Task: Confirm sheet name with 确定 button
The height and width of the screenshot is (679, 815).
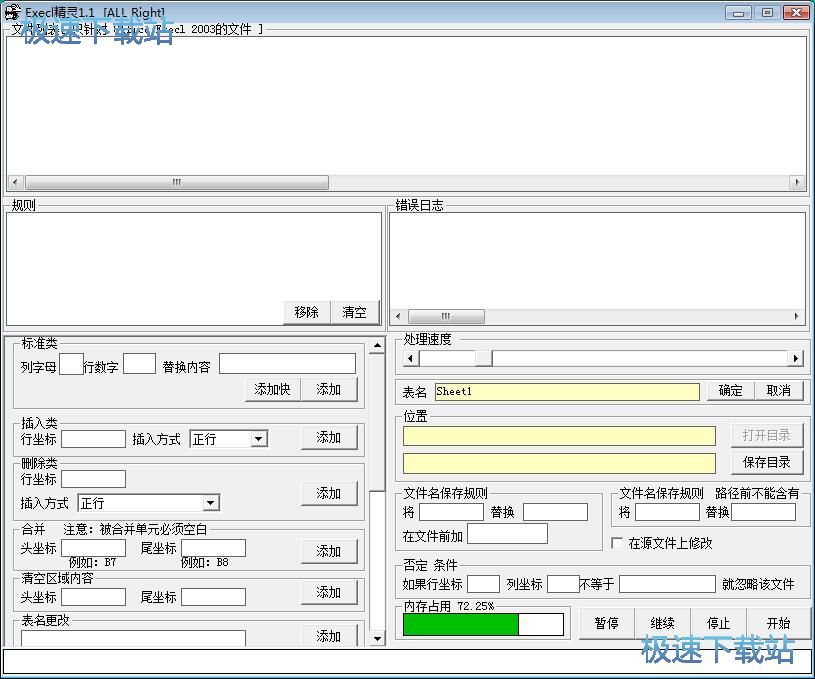Action: point(730,391)
